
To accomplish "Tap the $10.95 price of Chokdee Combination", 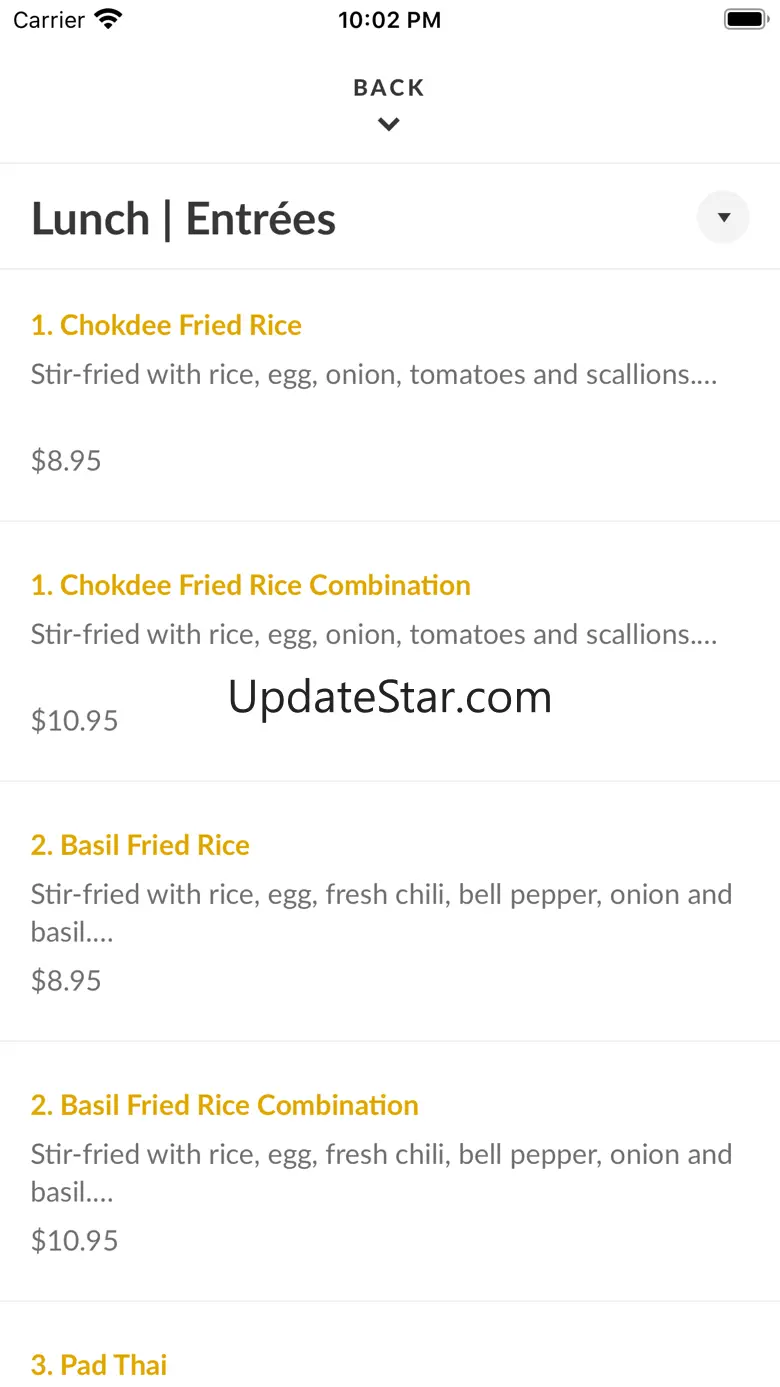I will [74, 721].
